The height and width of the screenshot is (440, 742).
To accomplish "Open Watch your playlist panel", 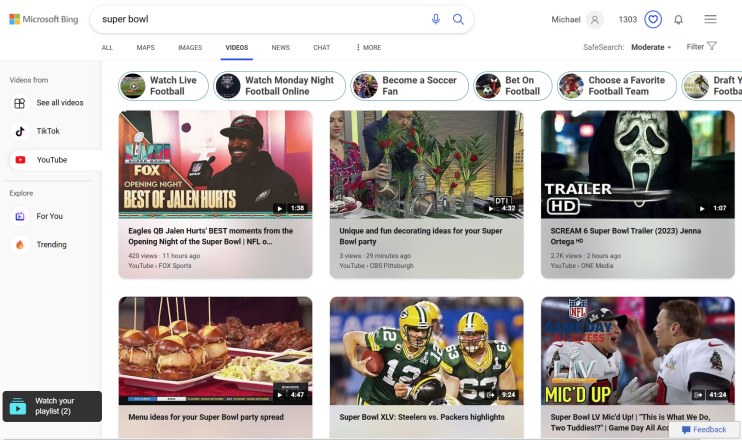I will (x=52, y=406).
